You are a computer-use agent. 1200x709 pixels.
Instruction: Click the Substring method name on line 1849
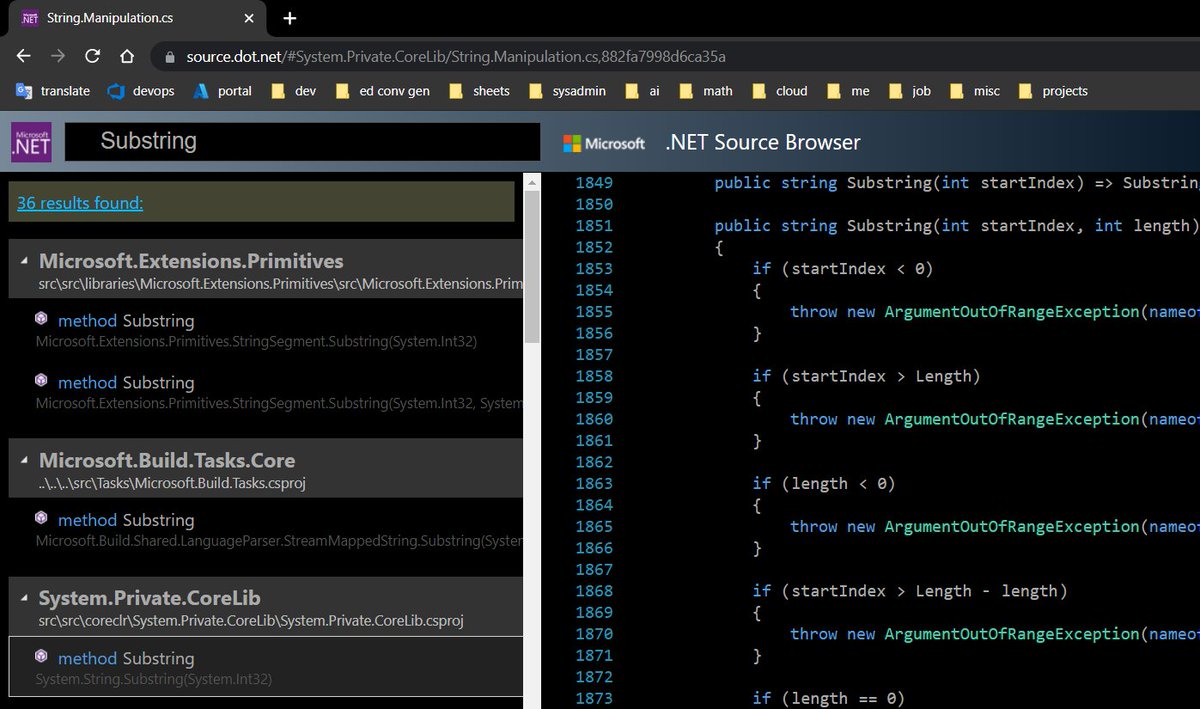coord(889,183)
